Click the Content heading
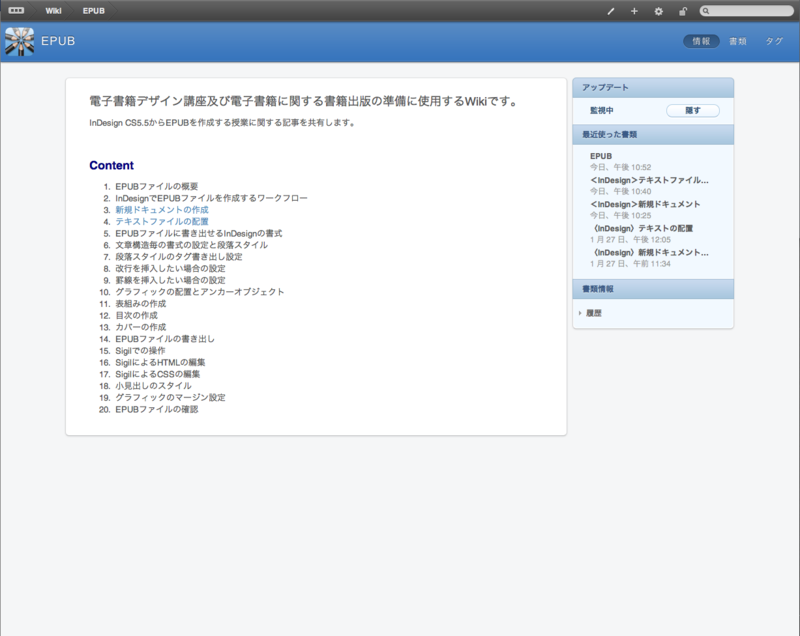Viewport: 800px width, 636px height. (x=111, y=165)
